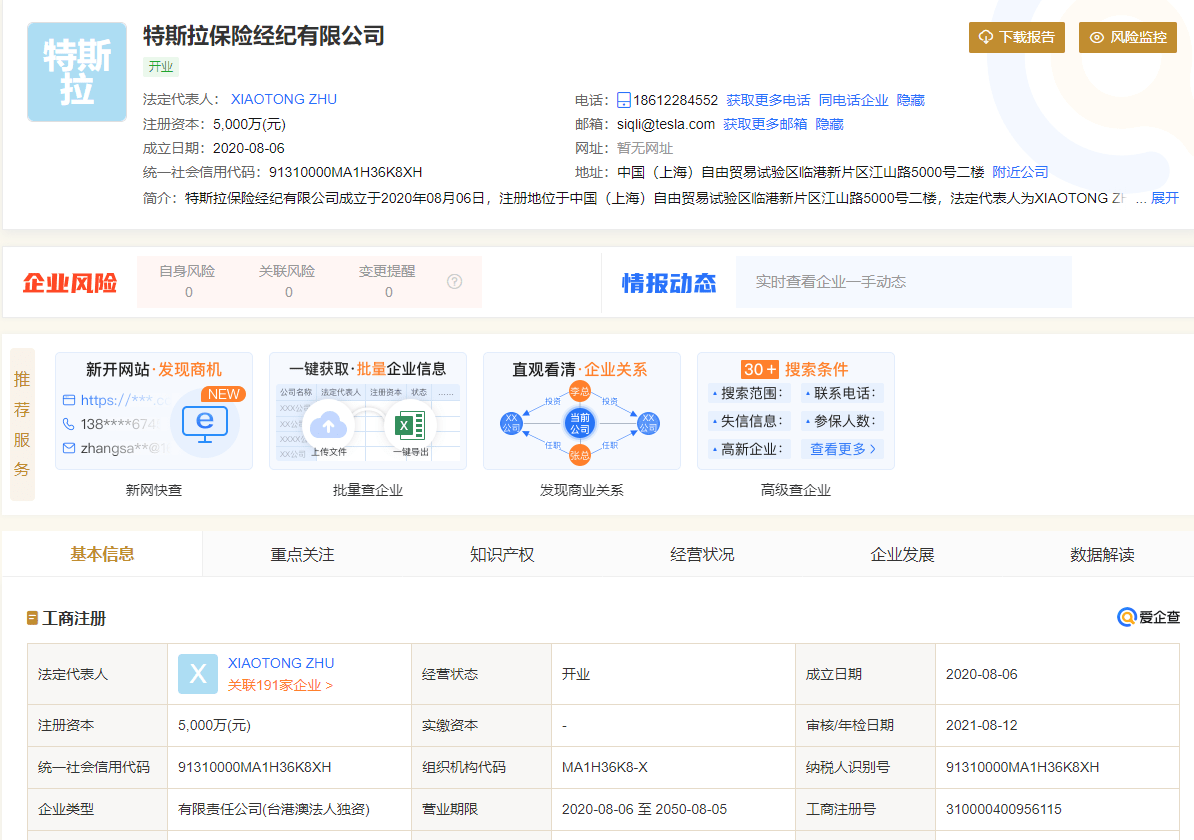Click the question mark help icon in 企业风险
Viewport: 1194px width, 840px height.
[x=455, y=282]
